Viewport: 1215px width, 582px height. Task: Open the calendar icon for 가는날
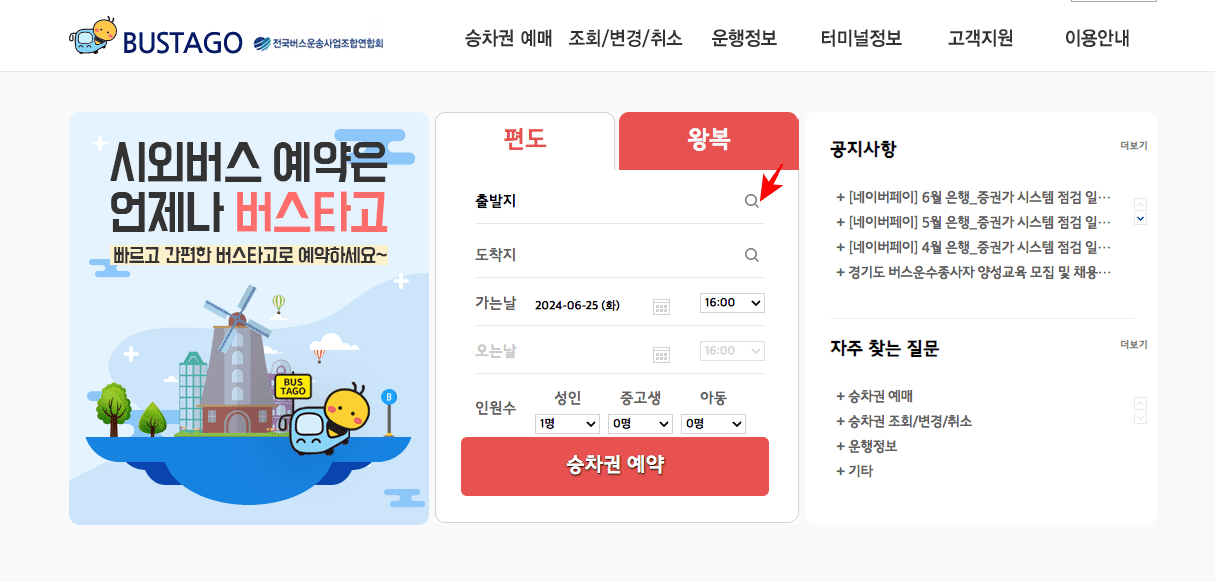pyautogui.click(x=661, y=306)
